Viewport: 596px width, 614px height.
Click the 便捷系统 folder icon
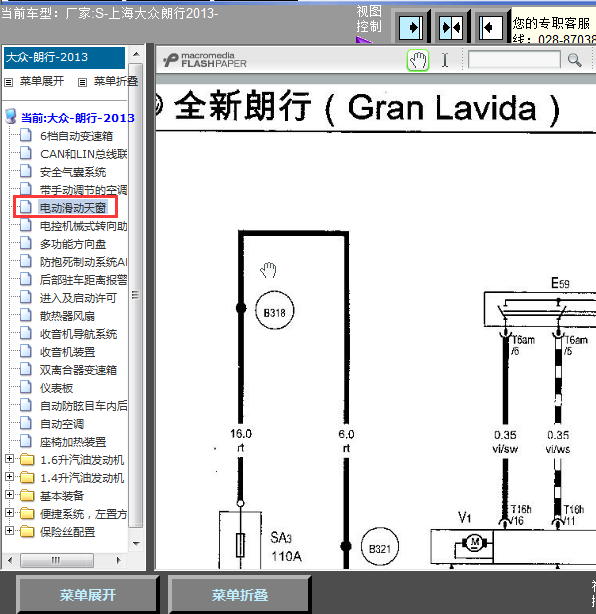(x=27, y=514)
